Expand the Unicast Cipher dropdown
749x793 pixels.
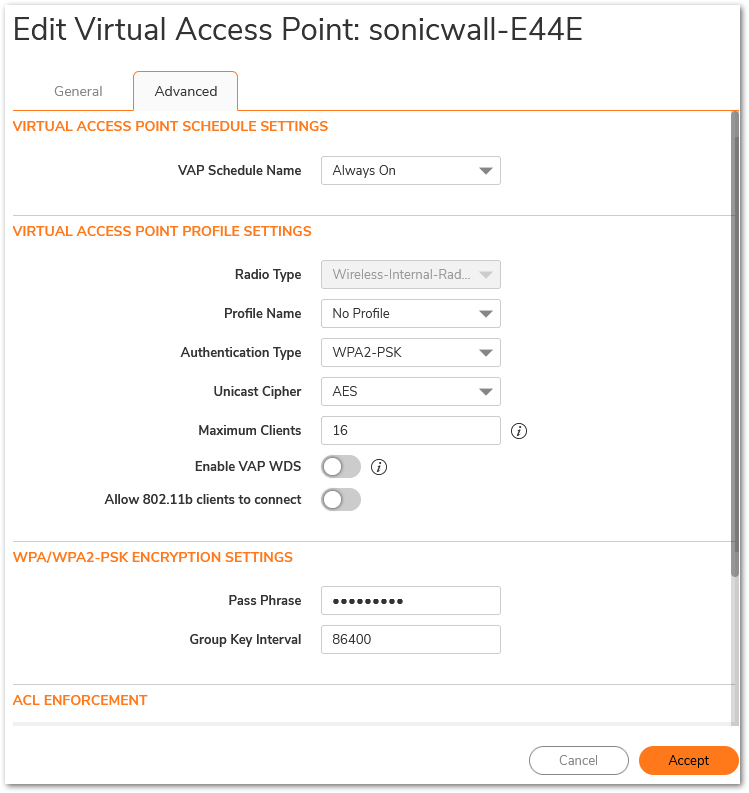tap(411, 391)
